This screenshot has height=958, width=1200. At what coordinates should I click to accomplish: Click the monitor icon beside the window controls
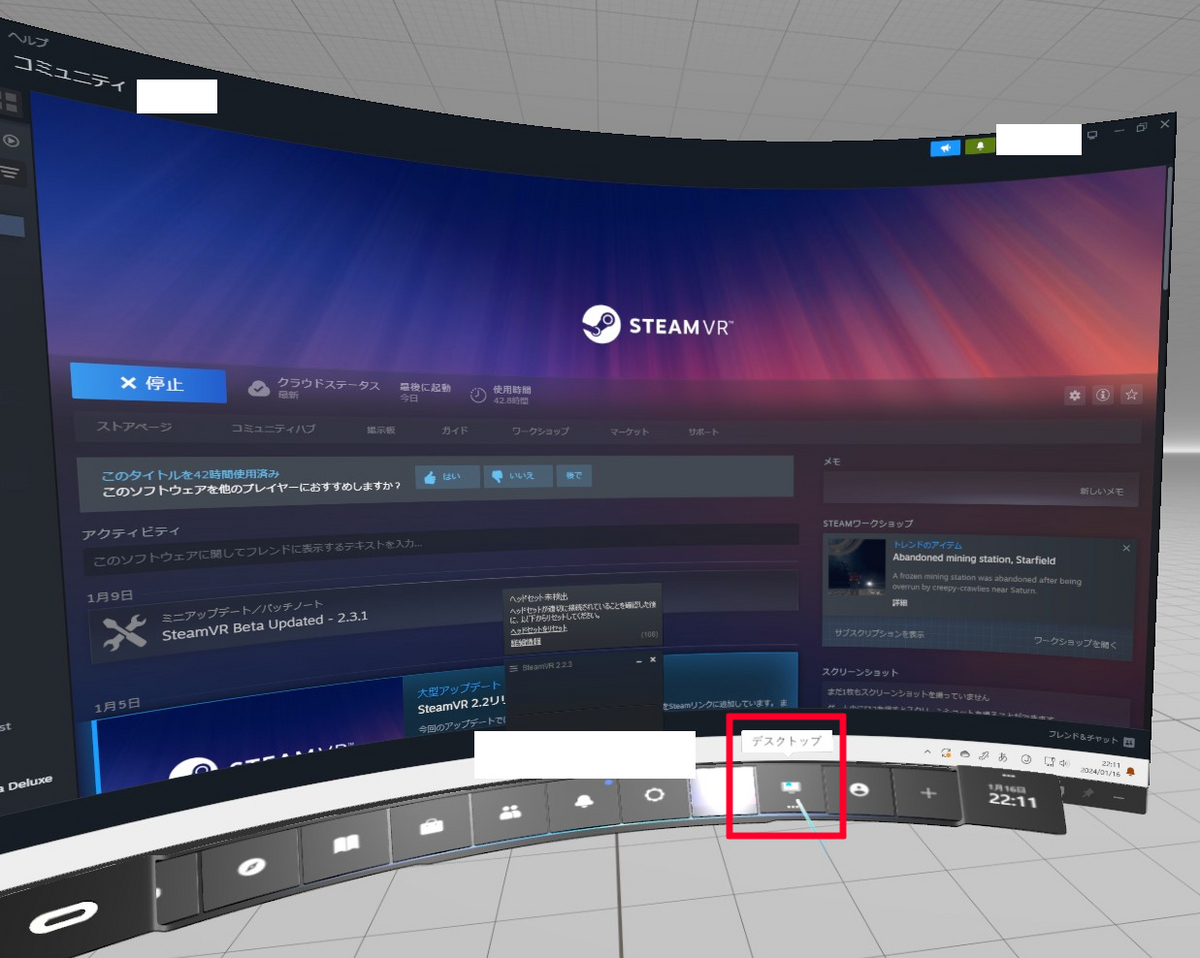pyautogui.click(x=1093, y=134)
